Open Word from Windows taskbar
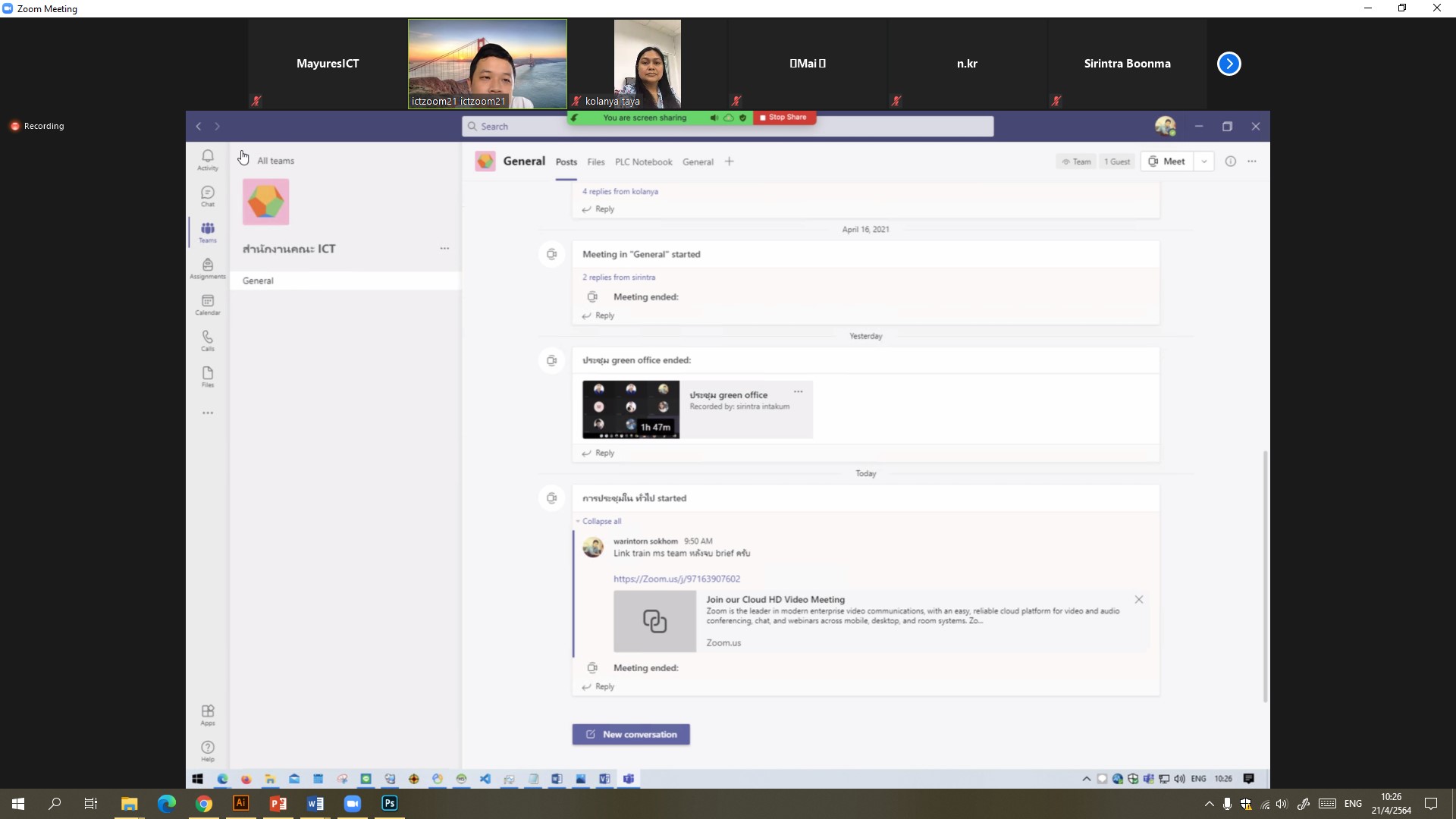Screen dimensions: 1456x819 [x=315, y=804]
